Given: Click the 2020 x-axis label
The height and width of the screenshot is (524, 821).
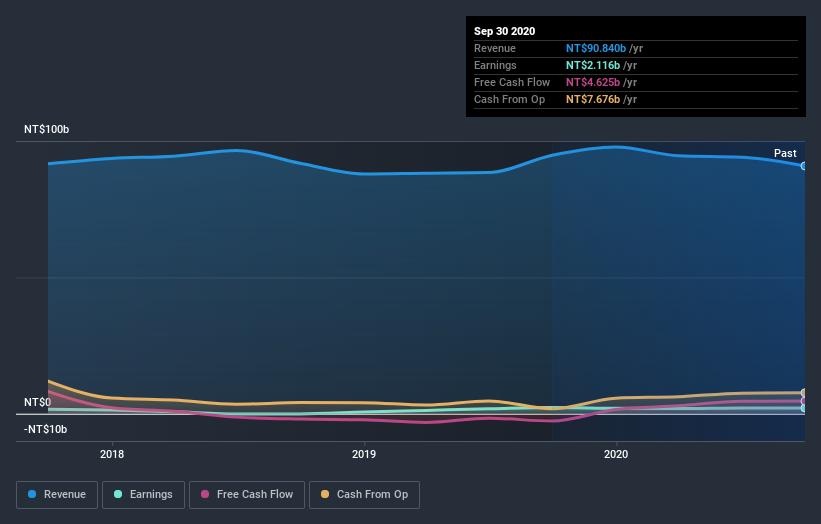Looking at the screenshot, I should (x=616, y=454).
